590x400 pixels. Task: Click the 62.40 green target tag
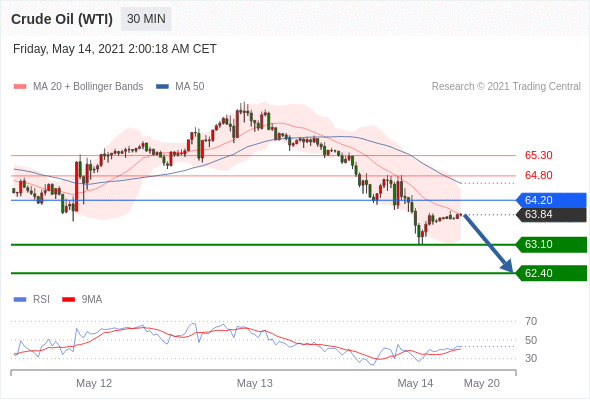[x=550, y=273]
